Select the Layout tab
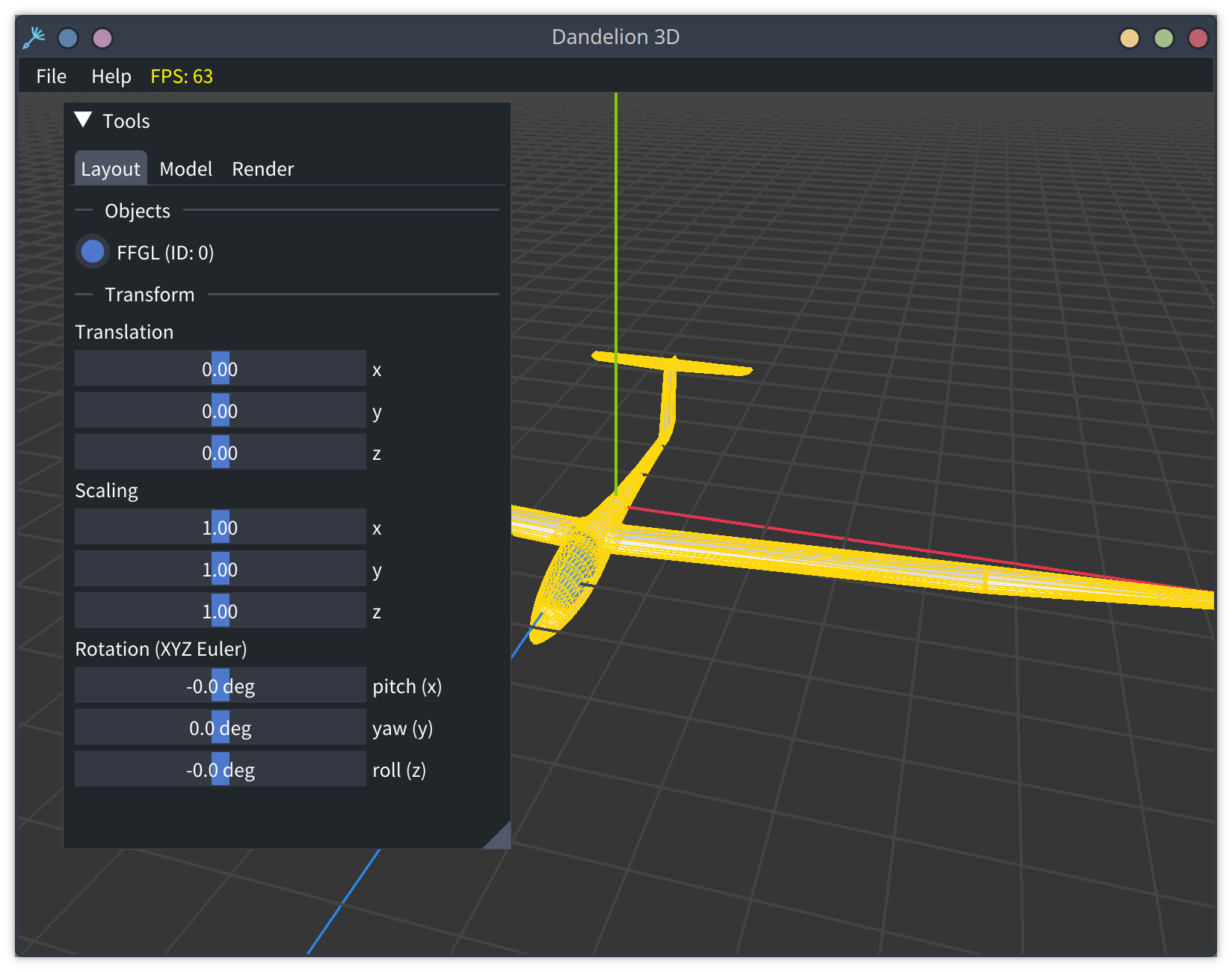Image resolution: width=1232 pixels, height=972 pixels. point(110,169)
